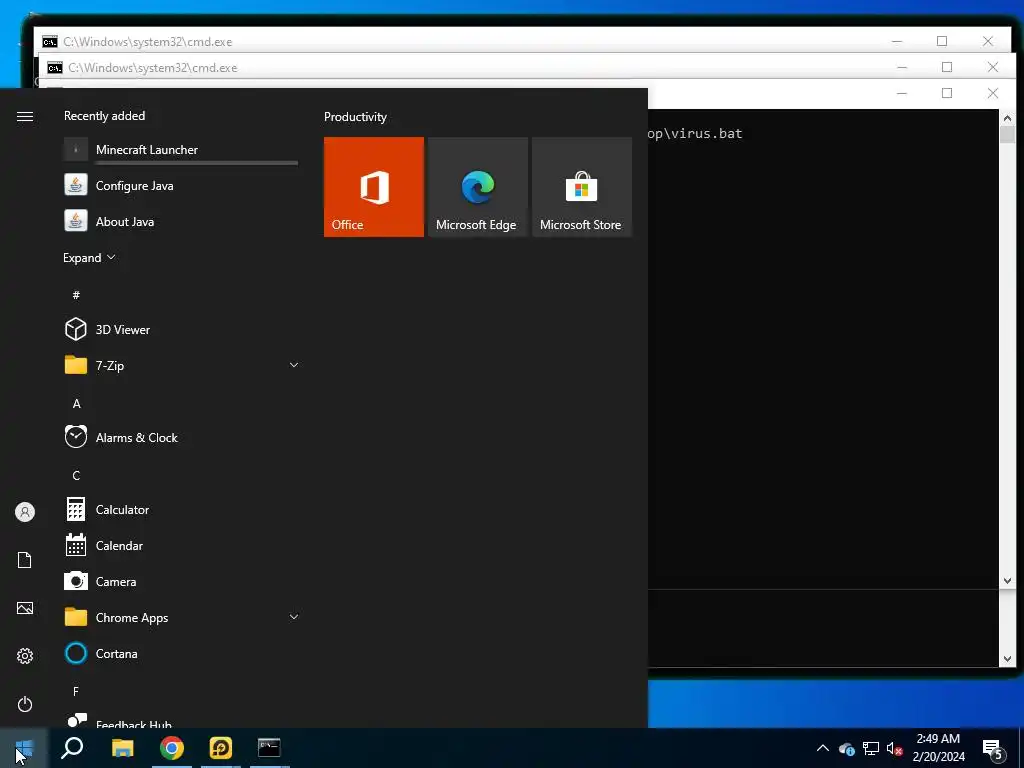
Task: Jump to letter A section header
Action: [x=76, y=404]
